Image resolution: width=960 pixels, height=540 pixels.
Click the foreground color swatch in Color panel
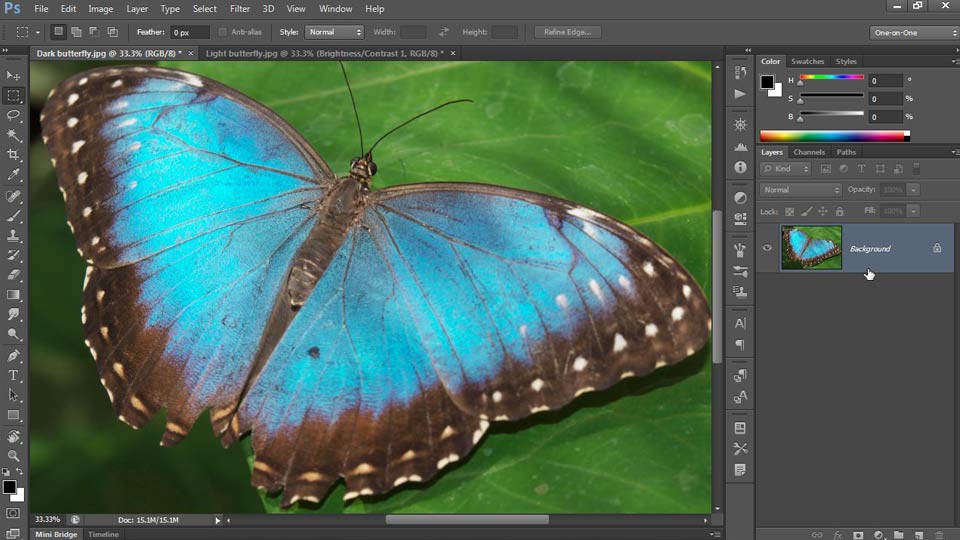click(x=767, y=82)
